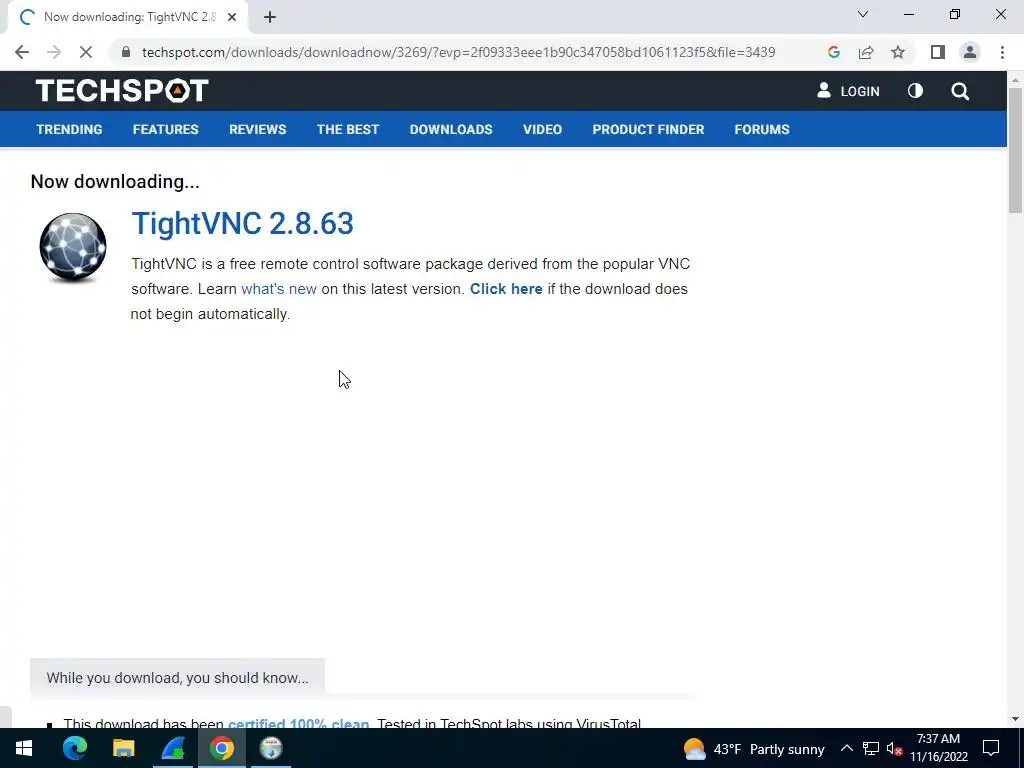Click the LOGIN button
This screenshot has height=768, width=1024.
[x=848, y=91]
